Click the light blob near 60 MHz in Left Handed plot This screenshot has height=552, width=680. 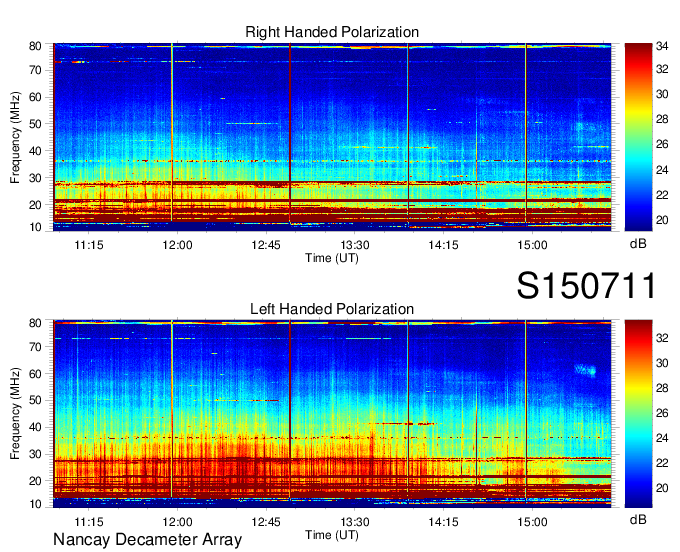click(x=585, y=370)
